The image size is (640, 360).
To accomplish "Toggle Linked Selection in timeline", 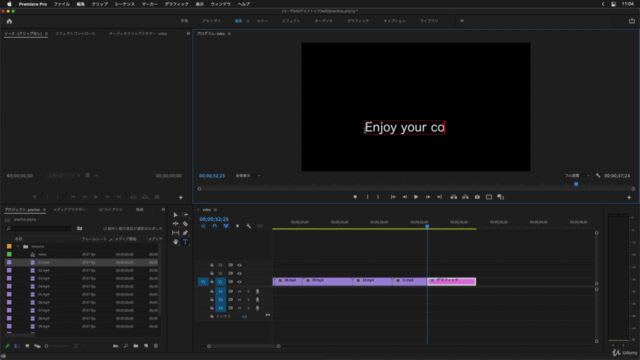I will pos(226,226).
